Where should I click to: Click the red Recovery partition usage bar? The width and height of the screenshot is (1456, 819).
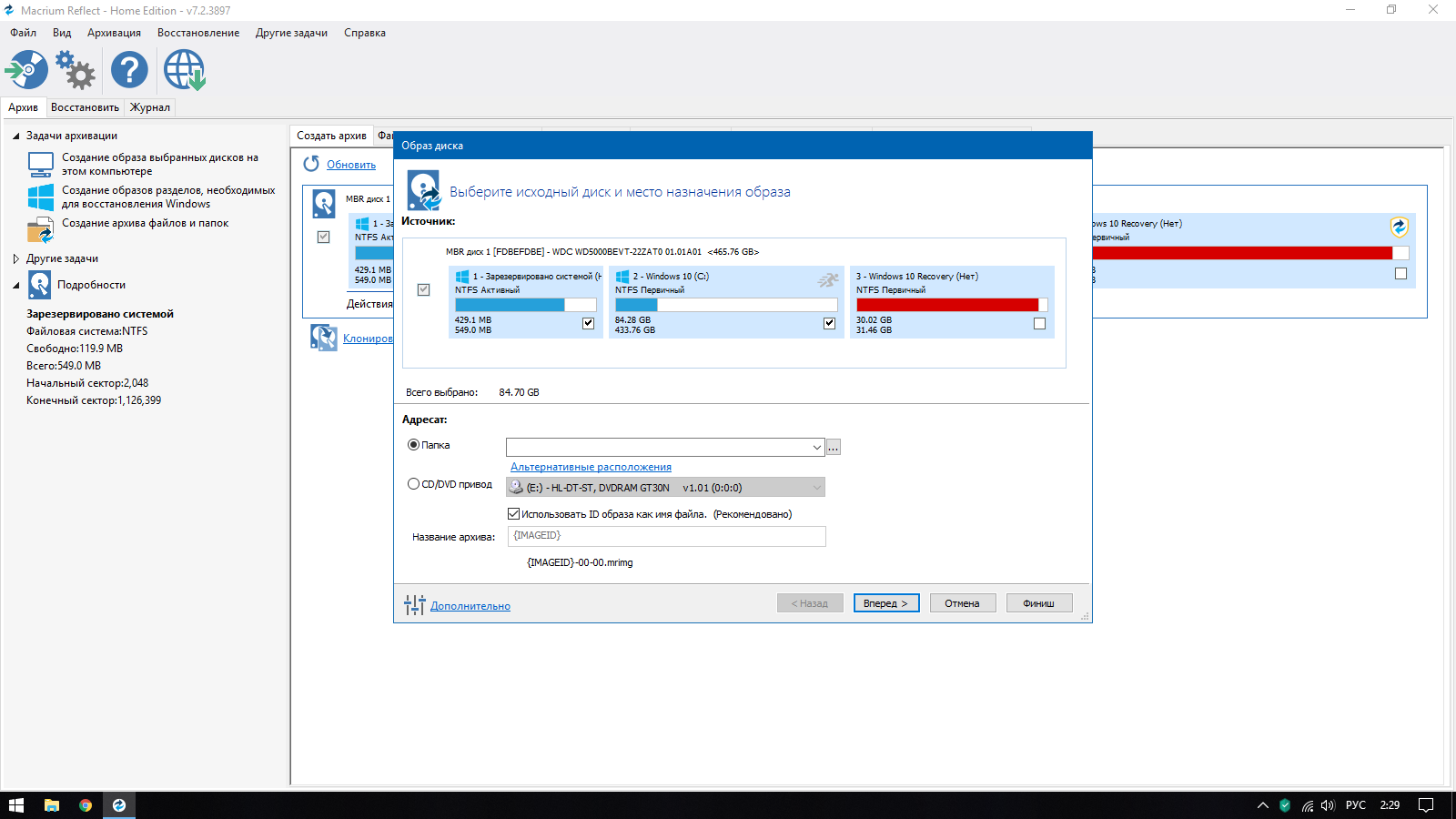coord(946,305)
